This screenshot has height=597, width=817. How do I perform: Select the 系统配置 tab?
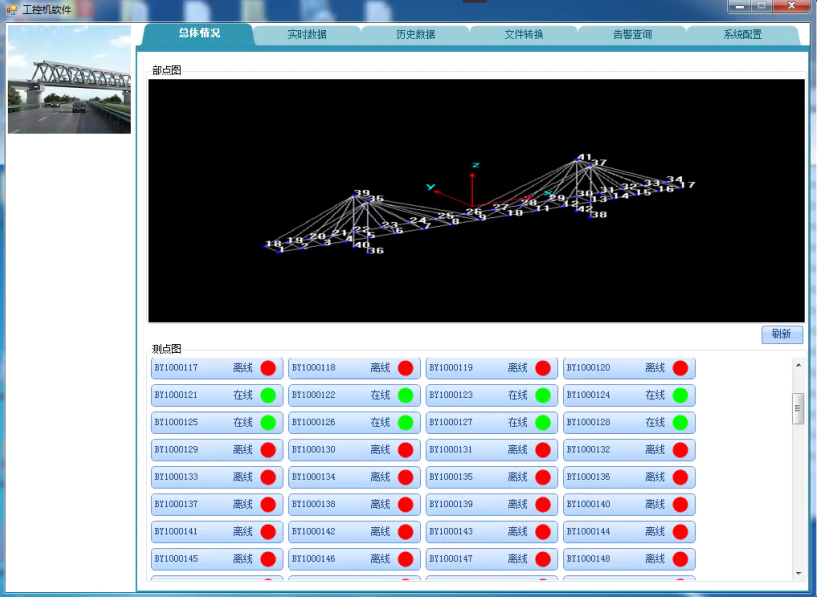tap(742, 35)
